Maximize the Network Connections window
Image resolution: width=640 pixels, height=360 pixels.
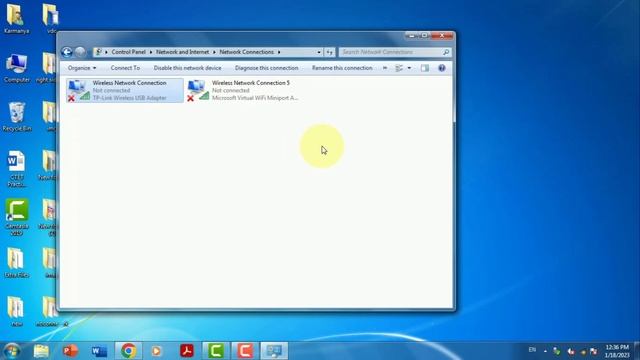[x=424, y=36]
